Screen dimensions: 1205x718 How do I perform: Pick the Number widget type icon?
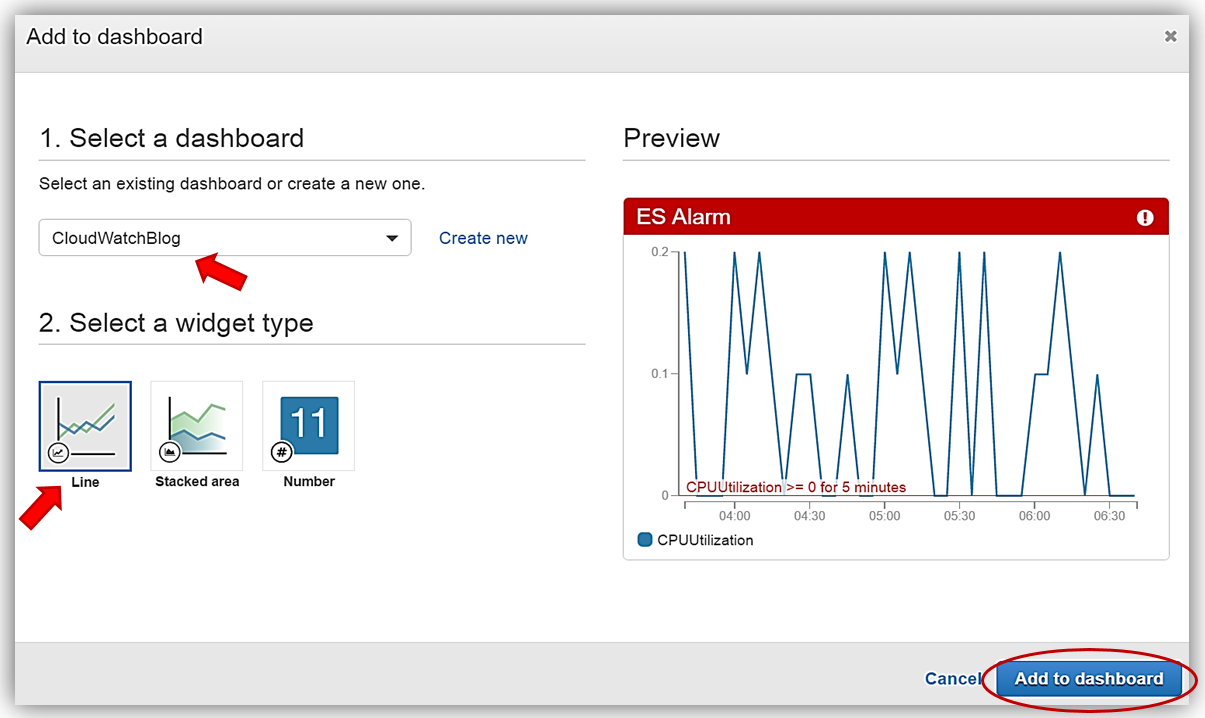point(308,425)
